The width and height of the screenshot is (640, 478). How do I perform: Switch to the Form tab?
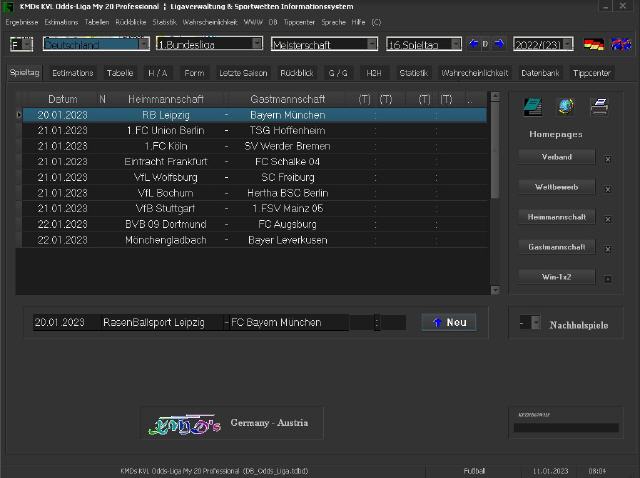(x=194, y=73)
